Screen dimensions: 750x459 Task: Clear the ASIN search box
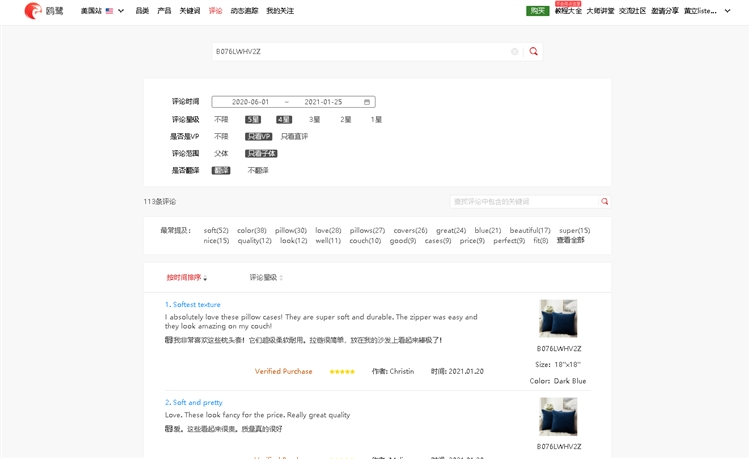click(x=515, y=52)
